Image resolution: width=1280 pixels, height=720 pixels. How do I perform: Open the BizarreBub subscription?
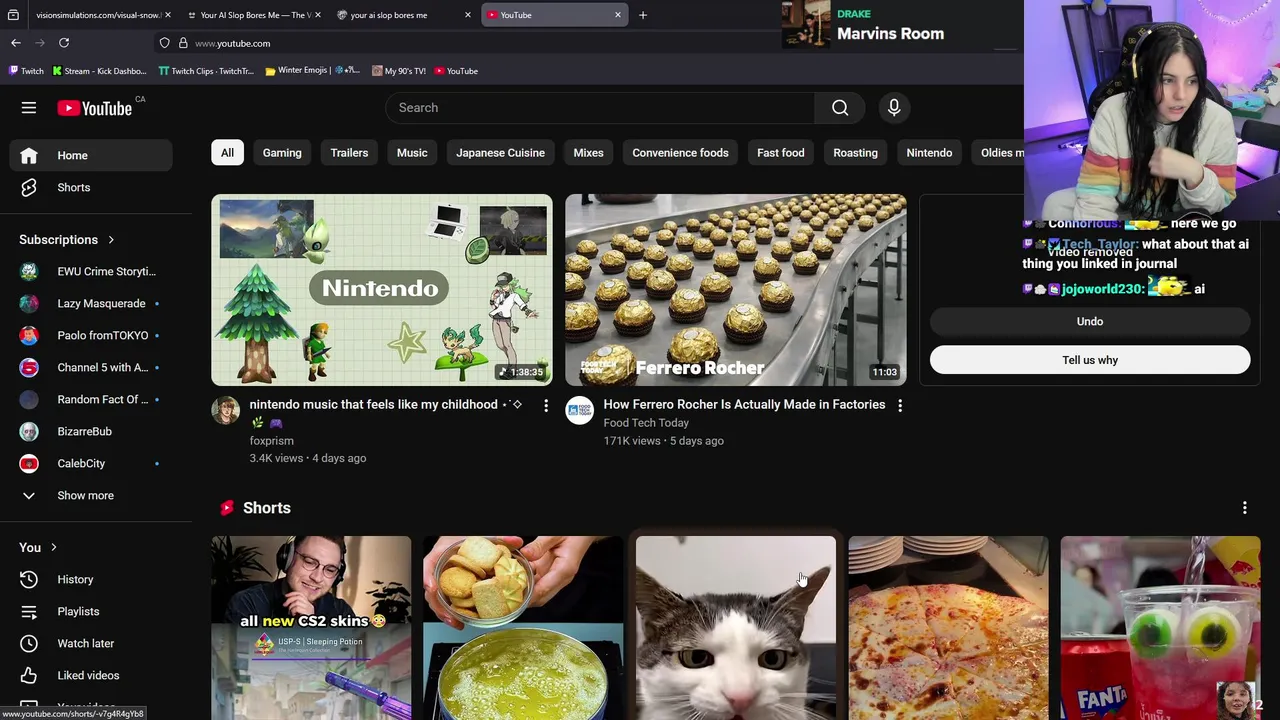pyautogui.click(x=91, y=431)
